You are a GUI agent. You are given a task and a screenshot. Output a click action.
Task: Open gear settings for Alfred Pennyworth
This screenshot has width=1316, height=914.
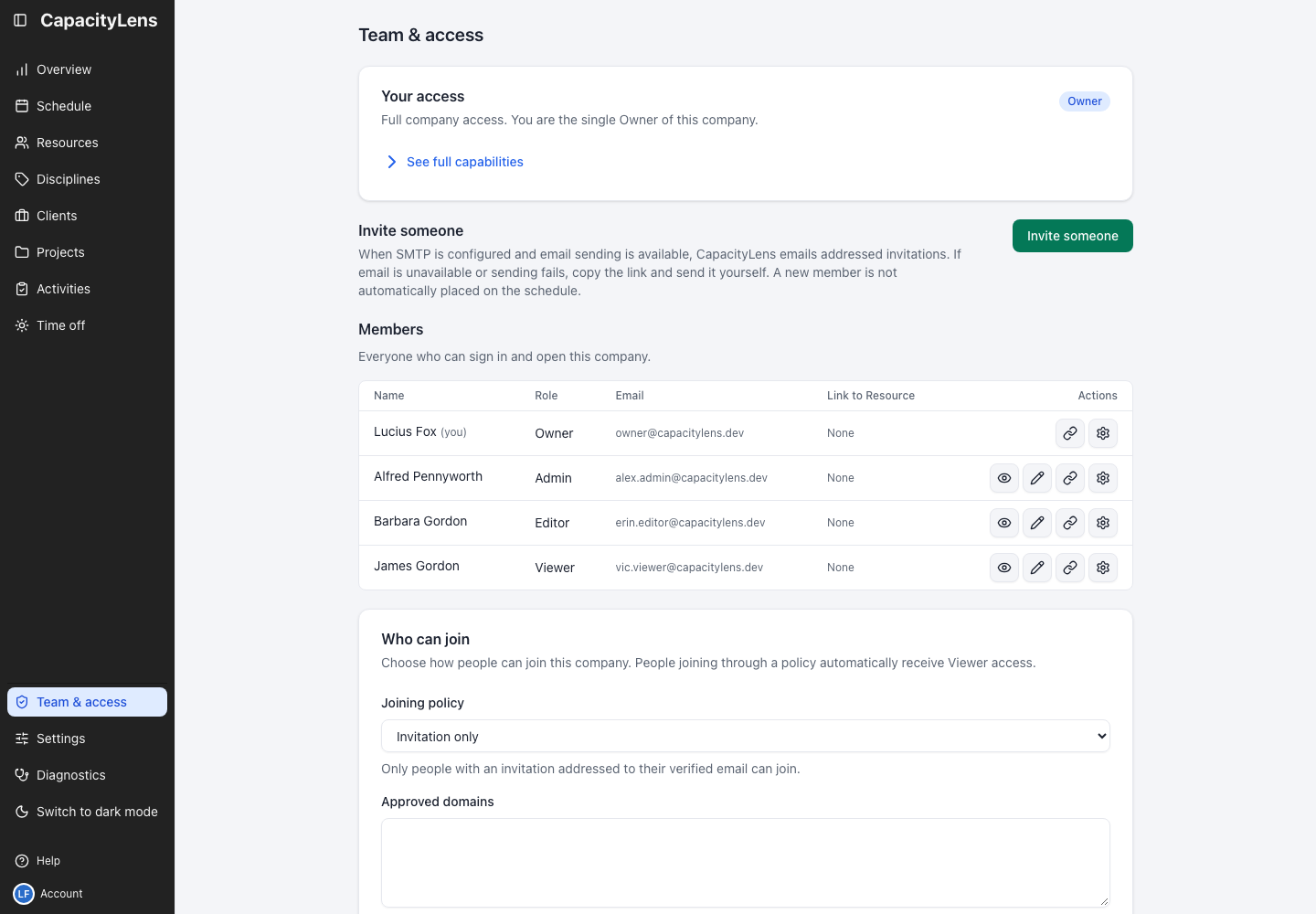tap(1103, 478)
